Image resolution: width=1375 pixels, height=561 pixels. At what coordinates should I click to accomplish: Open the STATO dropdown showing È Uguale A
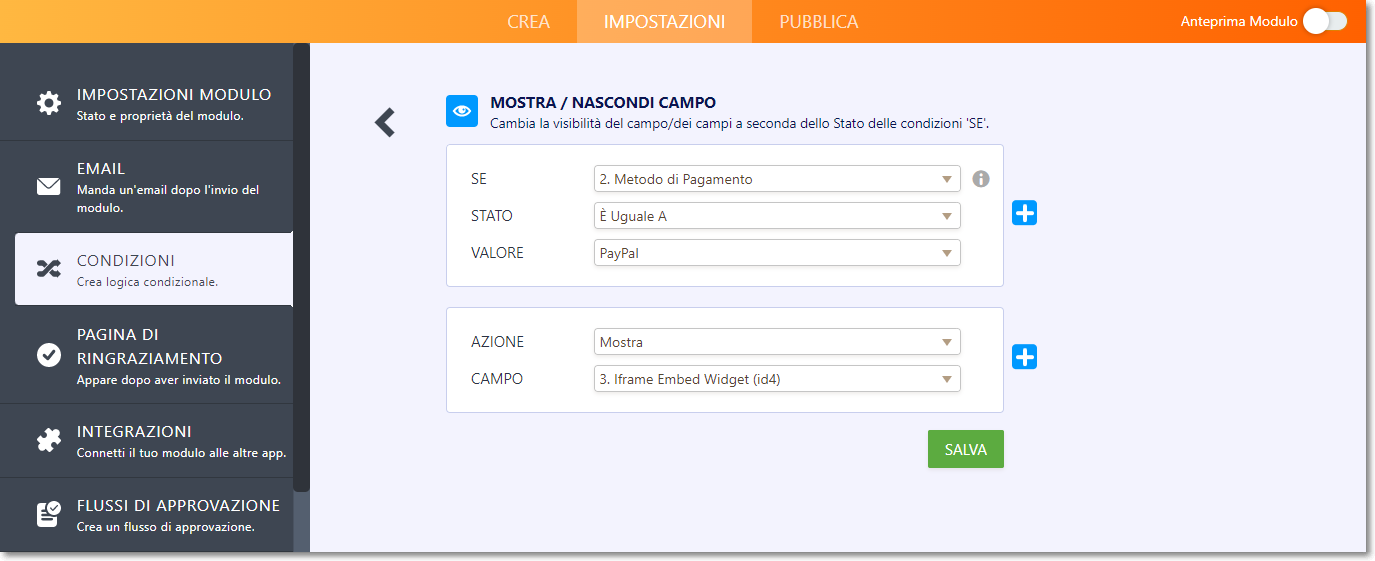point(776,216)
